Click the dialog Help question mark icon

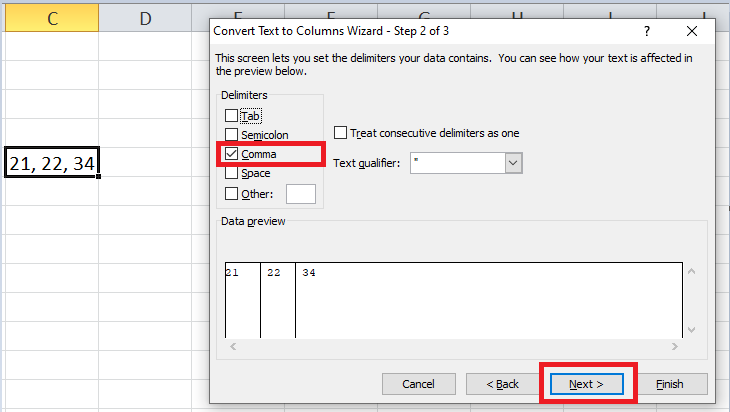click(x=647, y=31)
